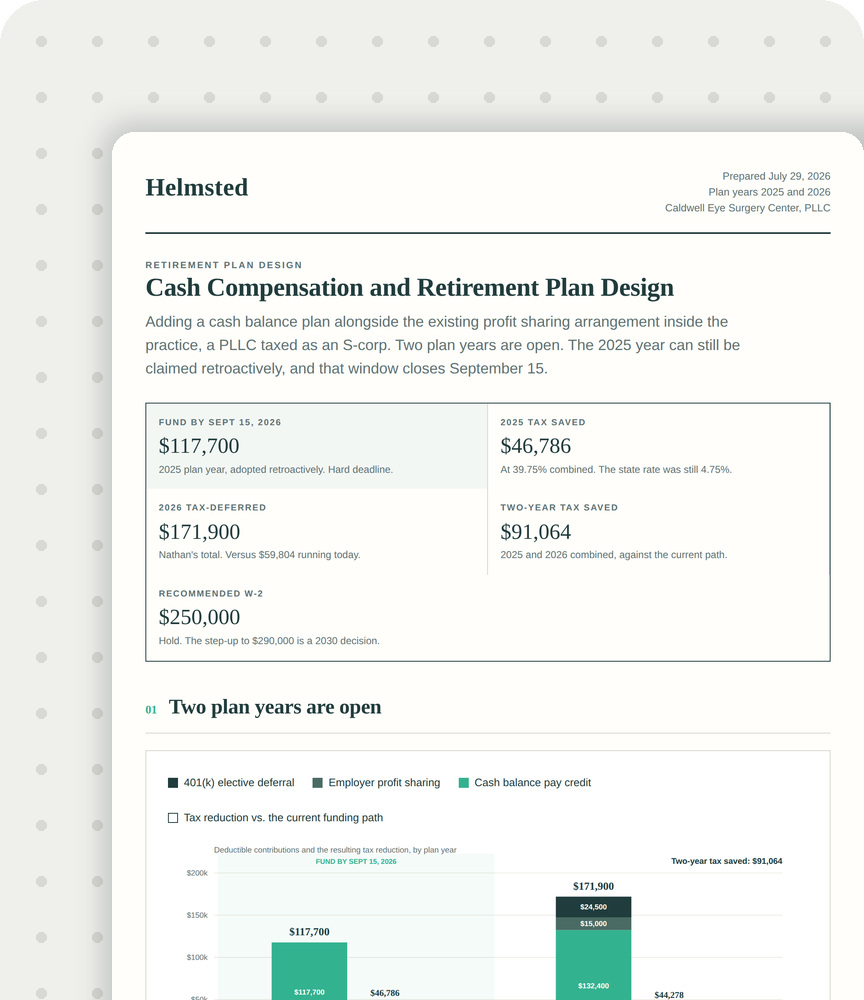Select the Recommended W-2 $250,000 card
Image resolution: width=864 pixels, height=1000 pixels.
317,617
